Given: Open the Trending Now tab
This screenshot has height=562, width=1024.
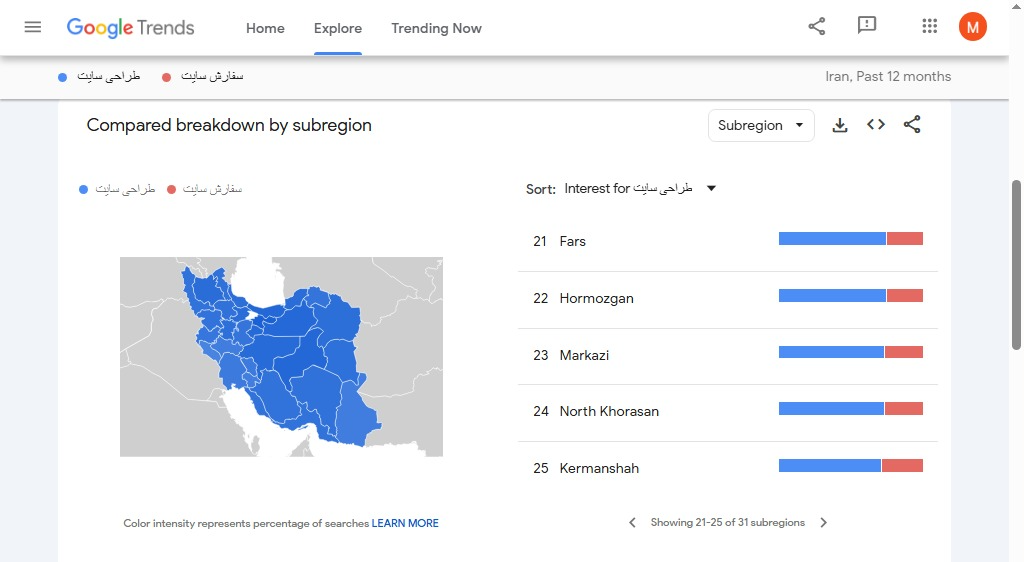Looking at the screenshot, I should [x=436, y=28].
